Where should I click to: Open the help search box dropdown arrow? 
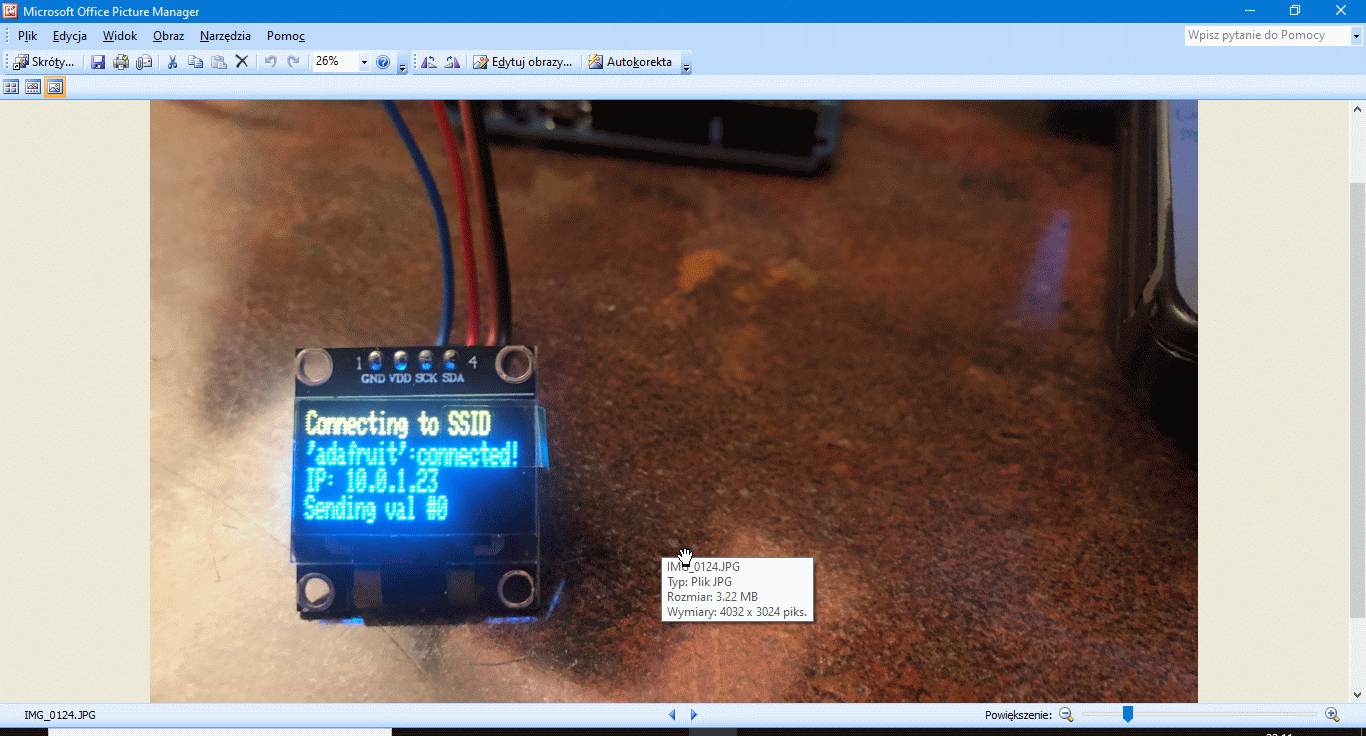pos(1356,36)
